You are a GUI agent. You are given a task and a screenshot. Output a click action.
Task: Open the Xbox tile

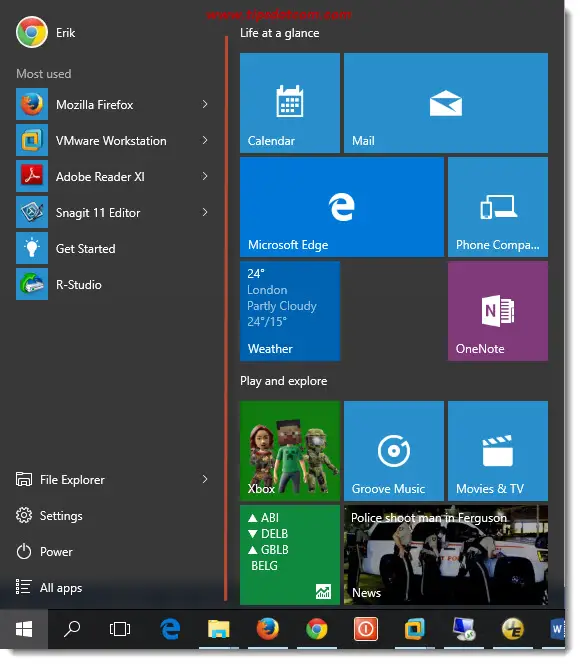pyautogui.click(x=290, y=451)
